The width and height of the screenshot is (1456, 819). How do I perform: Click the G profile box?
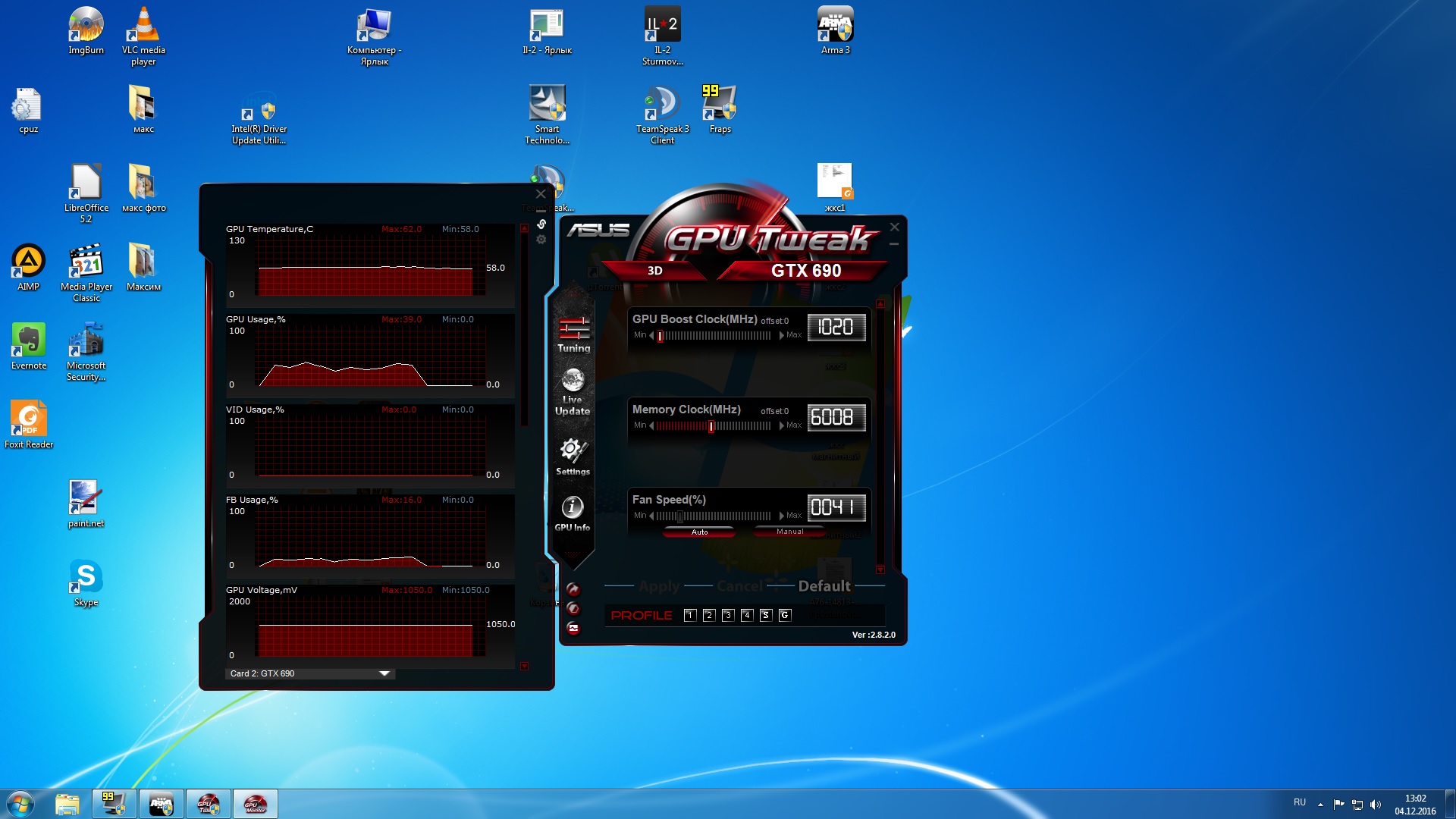[785, 615]
